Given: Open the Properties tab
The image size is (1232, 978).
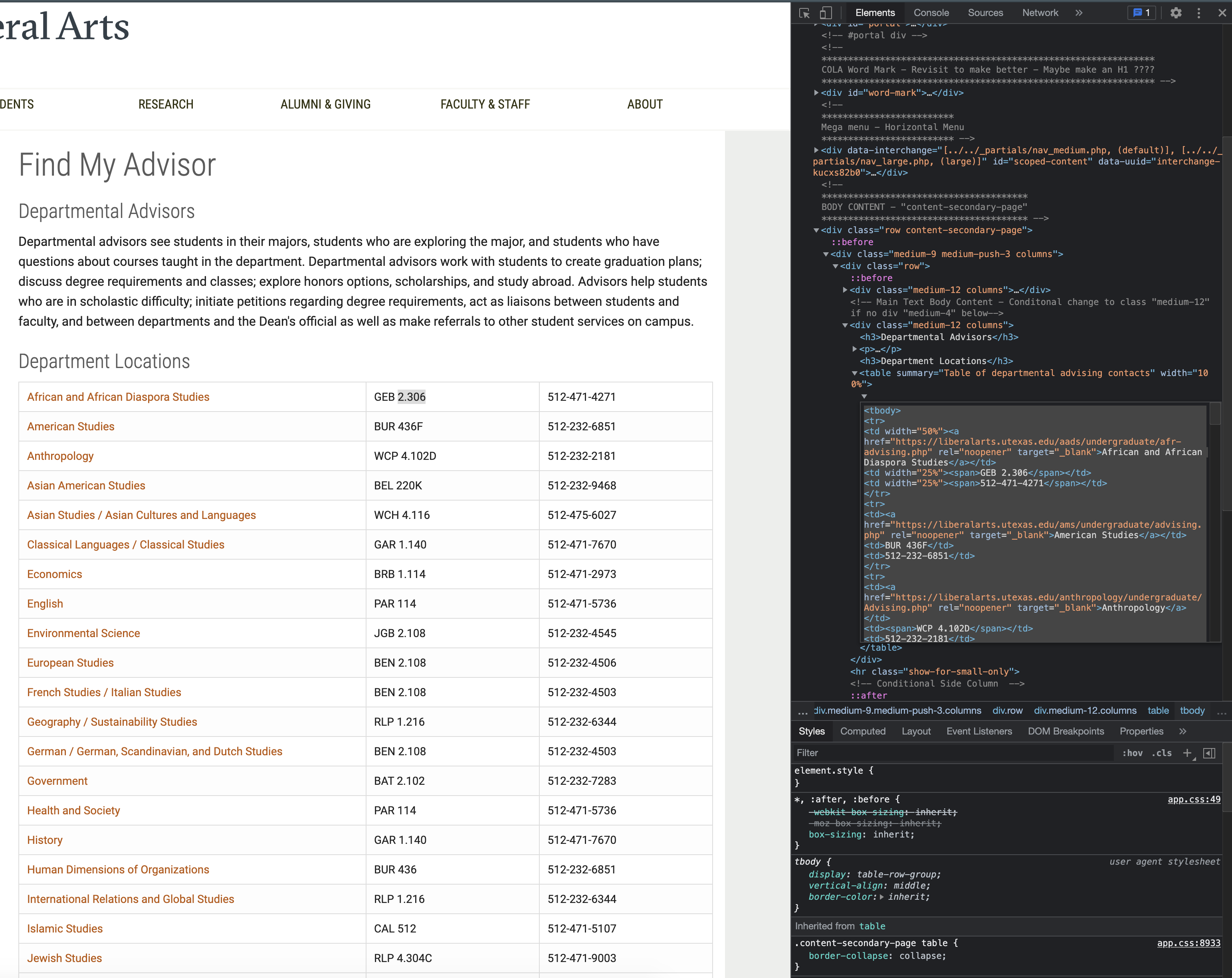Looking at the screenshot, I should (1141, 731).
